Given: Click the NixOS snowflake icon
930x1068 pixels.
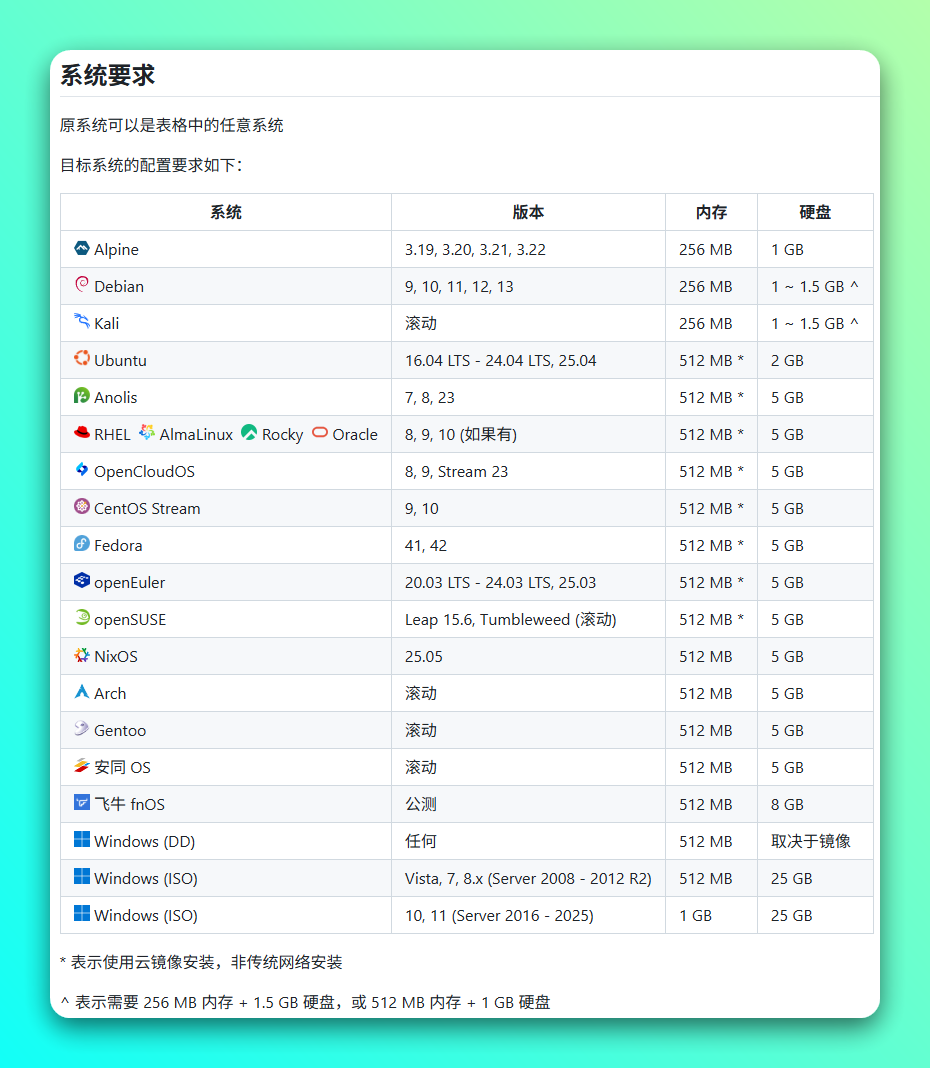Looking at the screenshot, I should click(x=82, y=655).
